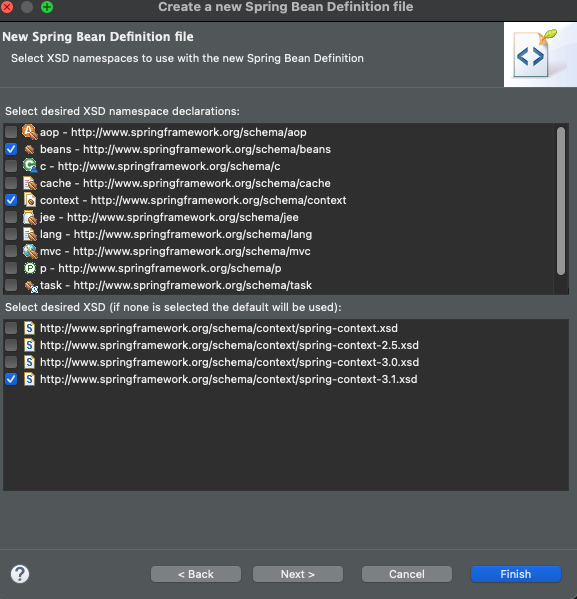Click the Finish button

(x=515, y=574)
